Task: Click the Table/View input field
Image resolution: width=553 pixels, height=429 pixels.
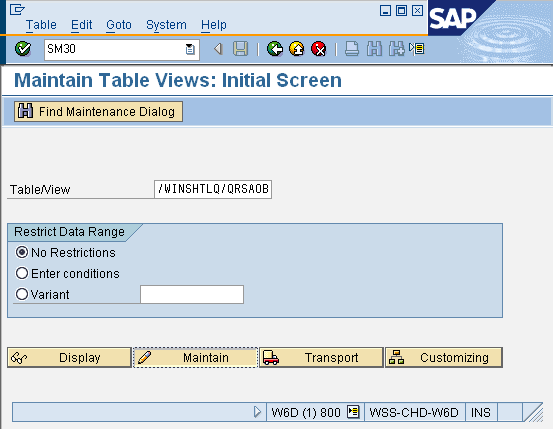Action: point(213,189)
